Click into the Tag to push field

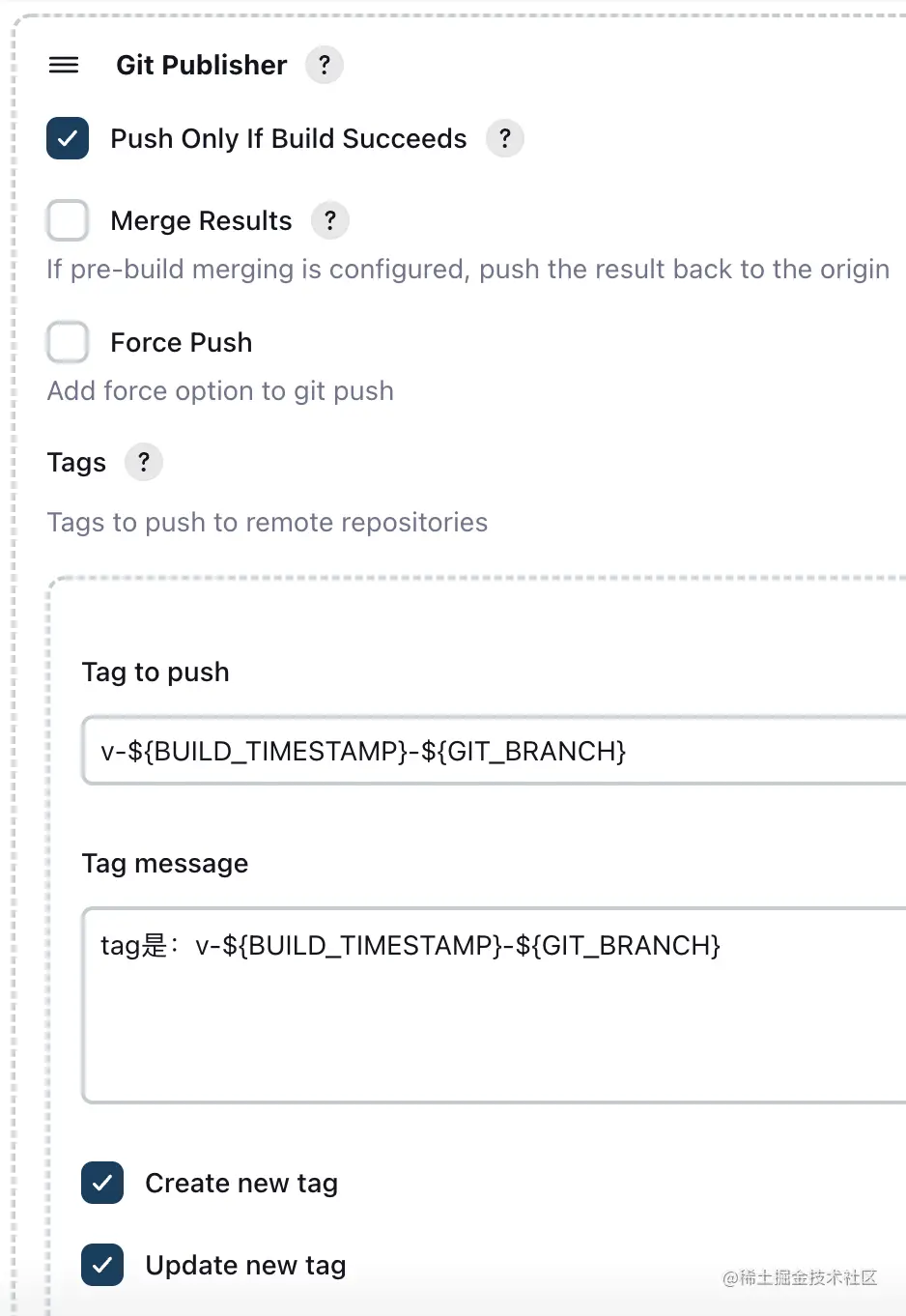(x=495, y=751)
